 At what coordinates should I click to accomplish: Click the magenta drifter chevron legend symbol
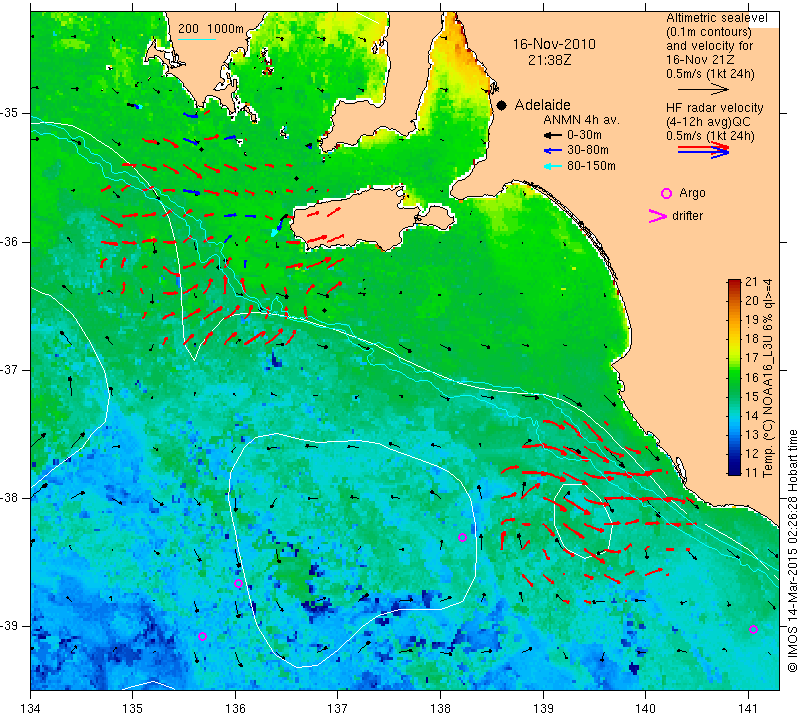click(x=658, y=216)
